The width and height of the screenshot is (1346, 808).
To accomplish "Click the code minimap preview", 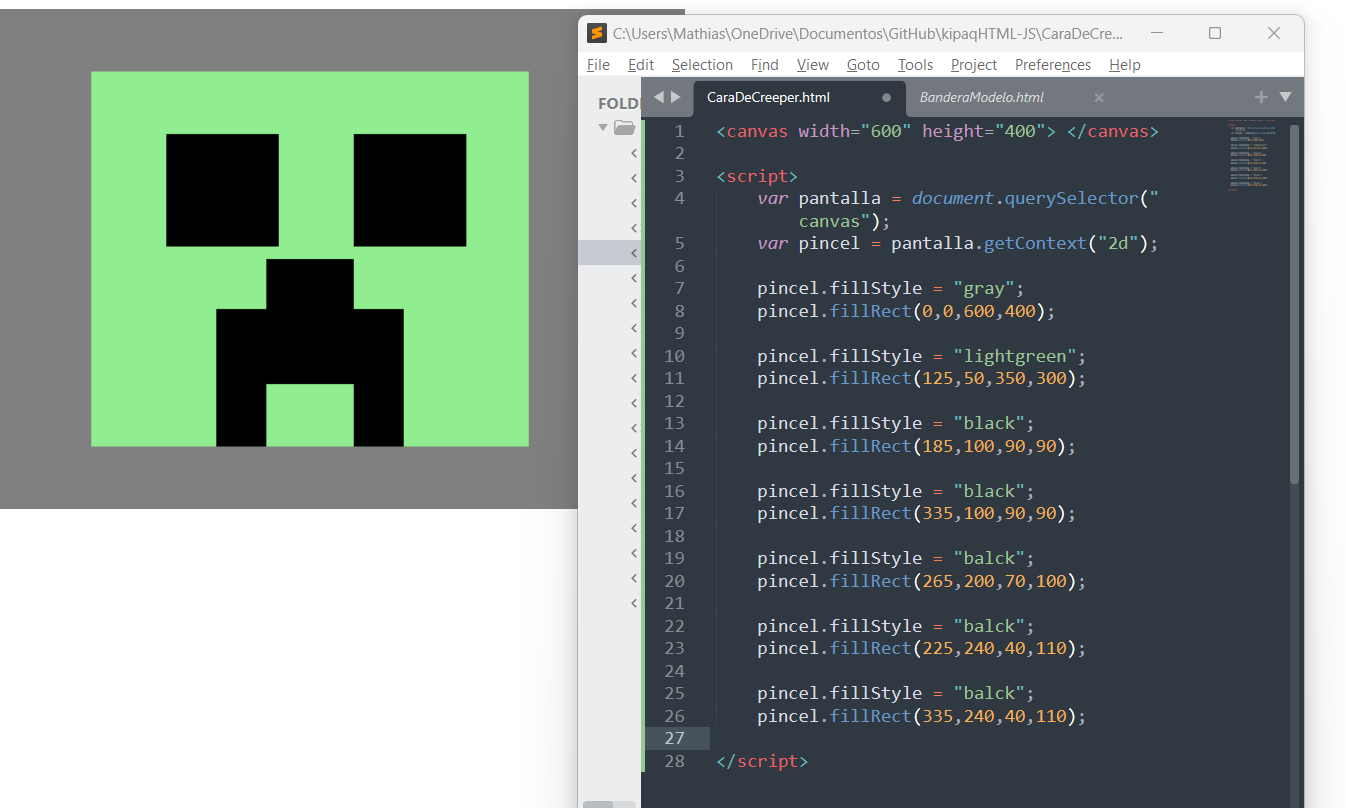I will (1253, 155).
